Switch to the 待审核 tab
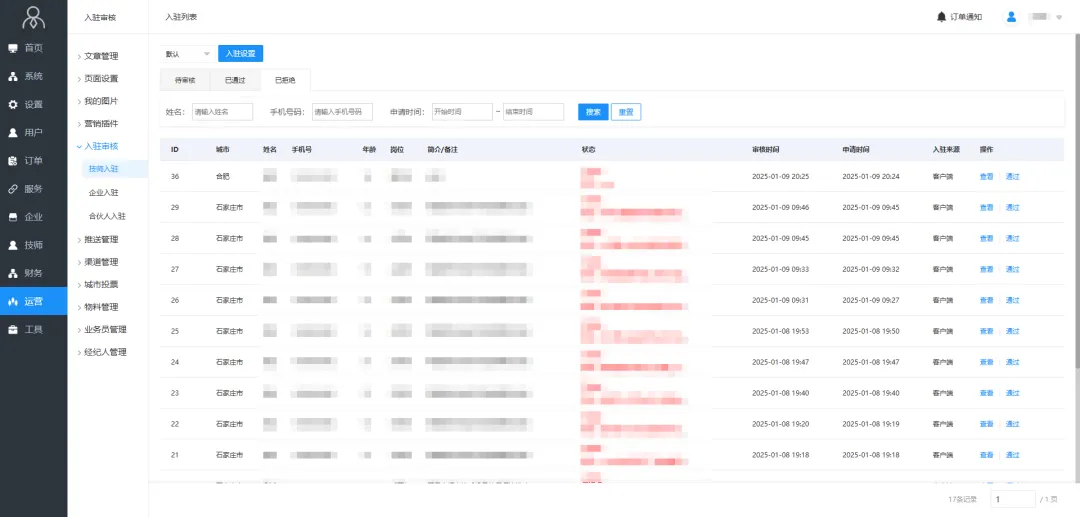The image size is (1080, 517). tap(185, 80)
